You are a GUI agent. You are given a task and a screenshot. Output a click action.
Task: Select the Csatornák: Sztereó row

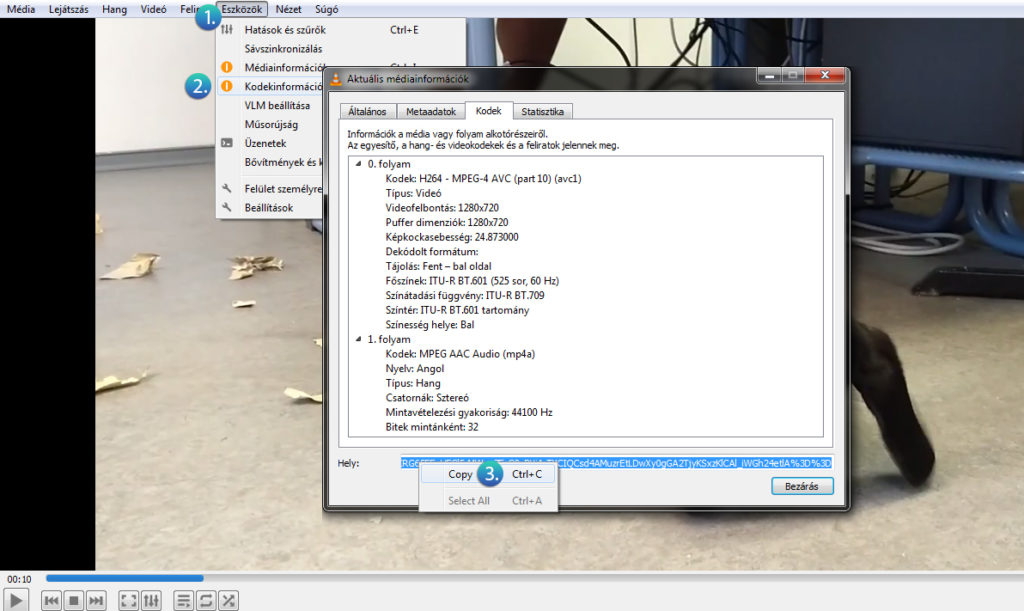[x=427, y=398]
